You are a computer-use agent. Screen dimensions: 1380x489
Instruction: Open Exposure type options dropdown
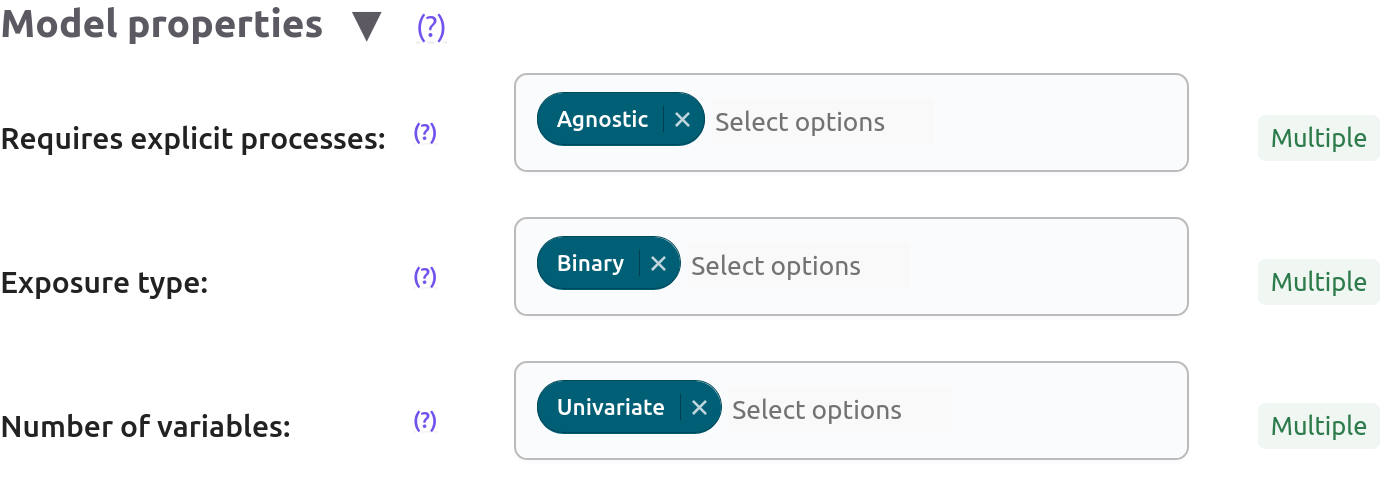click(798, 266)
